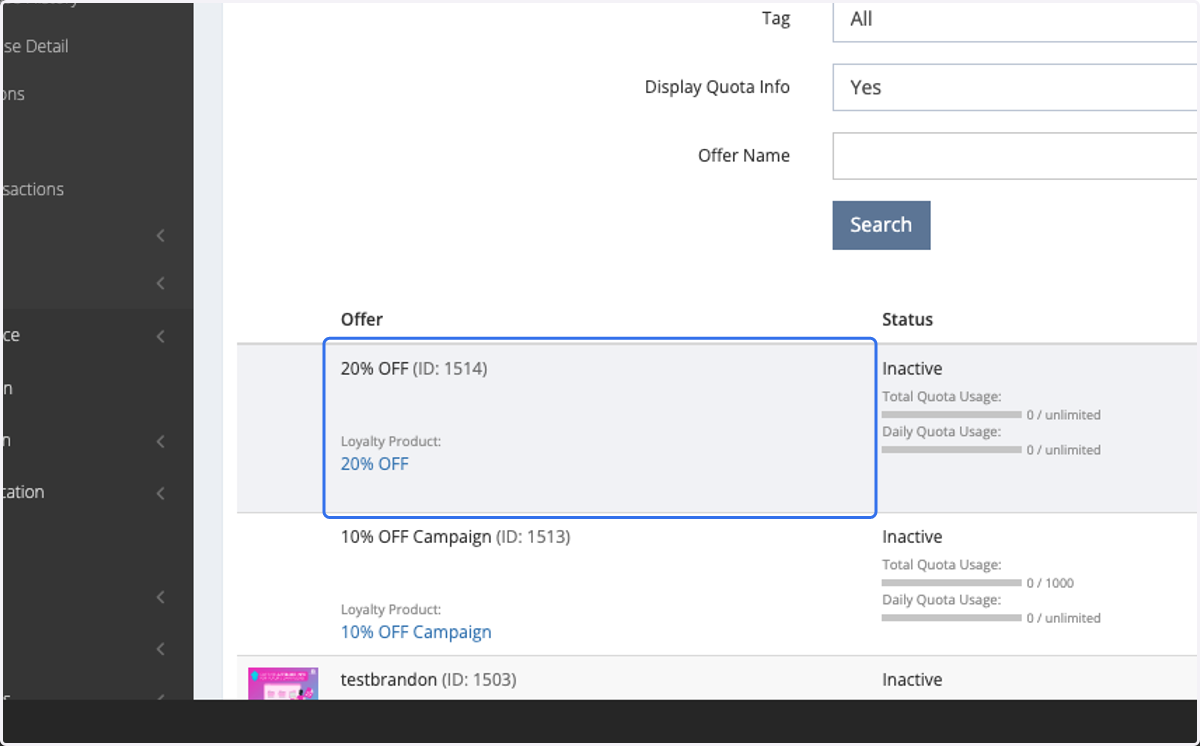
Task: Click Daily Quota Usage bar for 10% OFF Campaign
Action: 952,618
